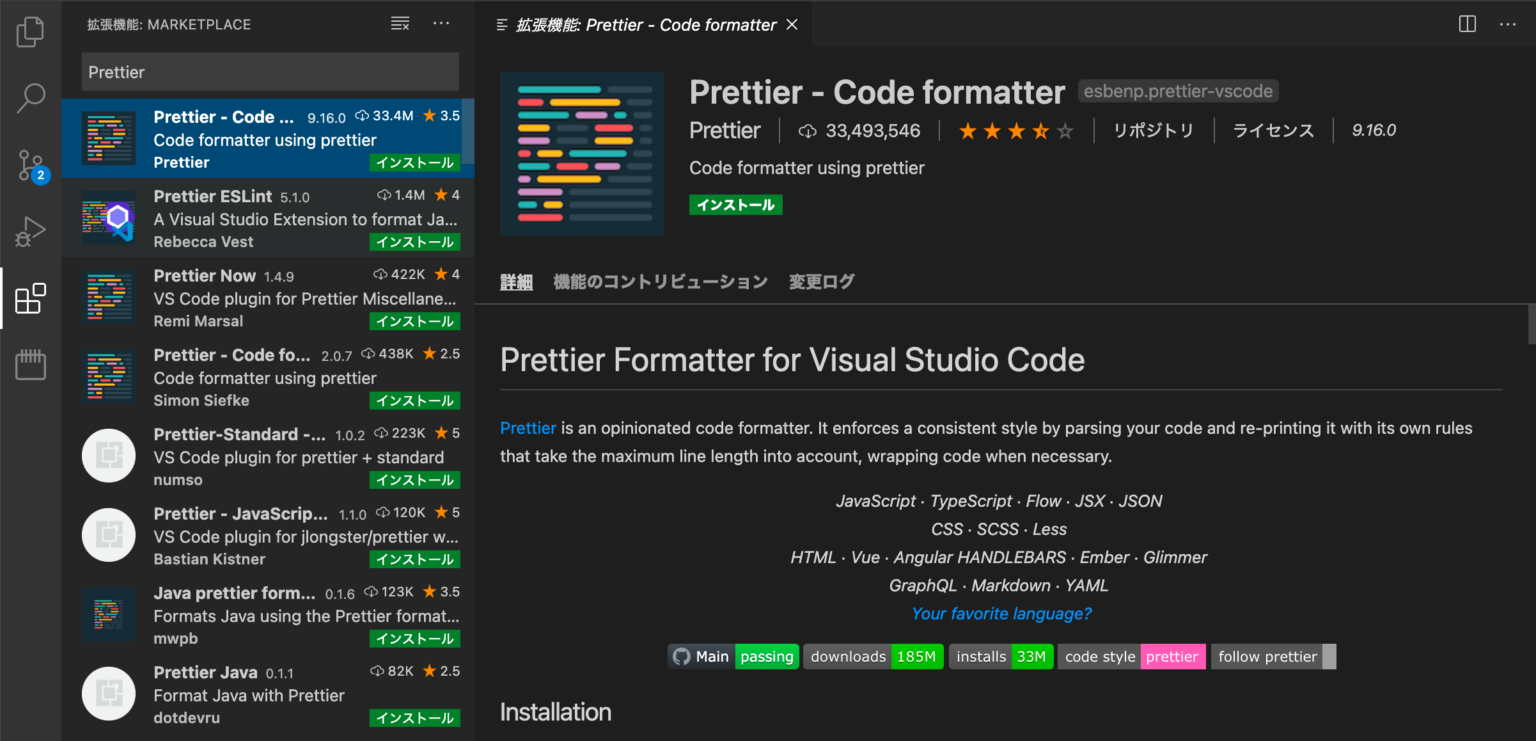
Task: Close the Prettier - Code formatter editor tab
Action: pos(791,24)
